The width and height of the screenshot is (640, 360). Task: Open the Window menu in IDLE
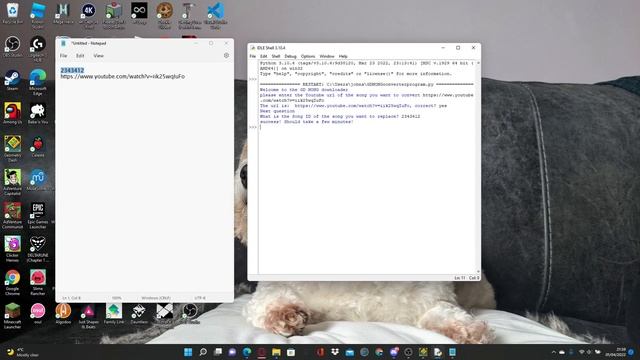click(x=327, y=56)
